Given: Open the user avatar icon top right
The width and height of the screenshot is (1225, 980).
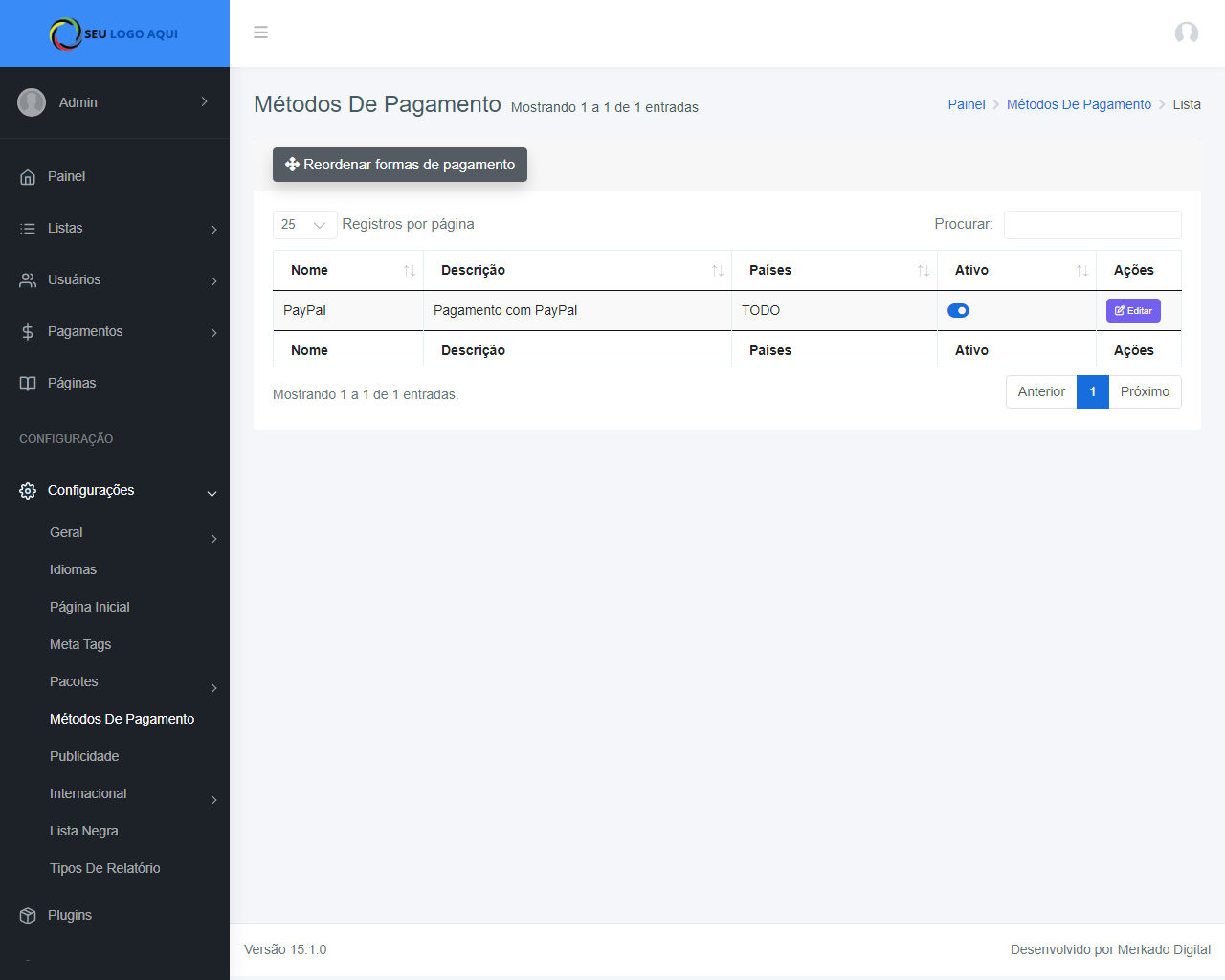Looking at the screenshot, I should click(1186, 33).
